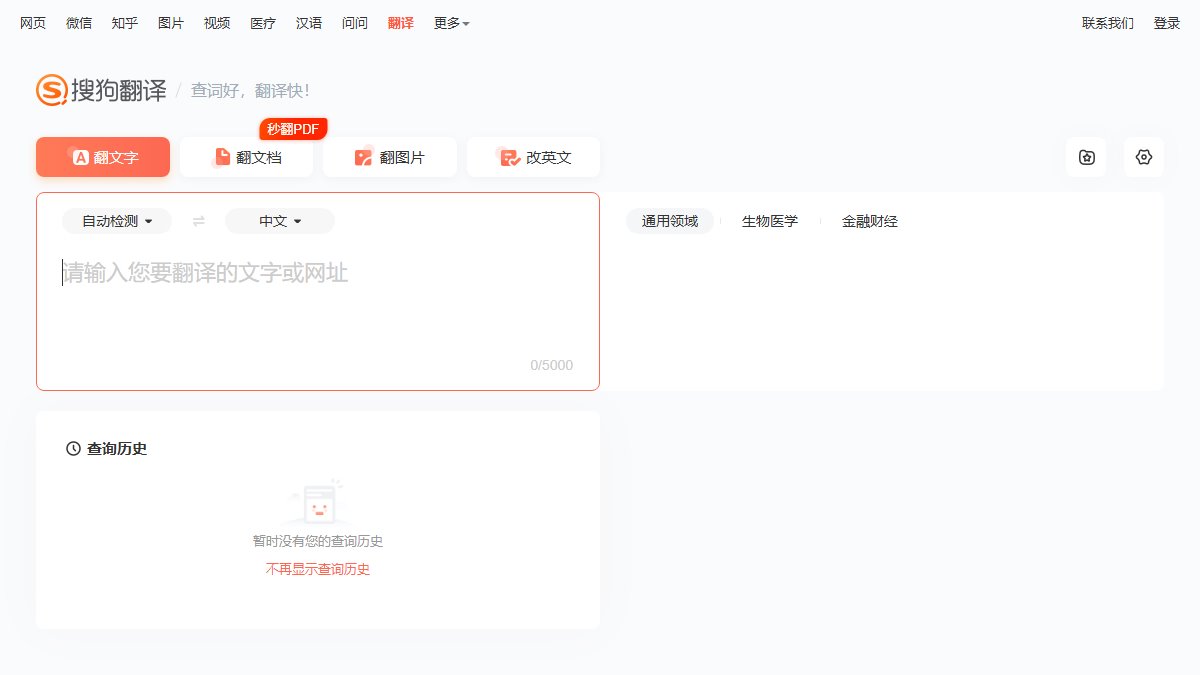
Task: Go to 网页 in top navigation
Action: point(33,23)
